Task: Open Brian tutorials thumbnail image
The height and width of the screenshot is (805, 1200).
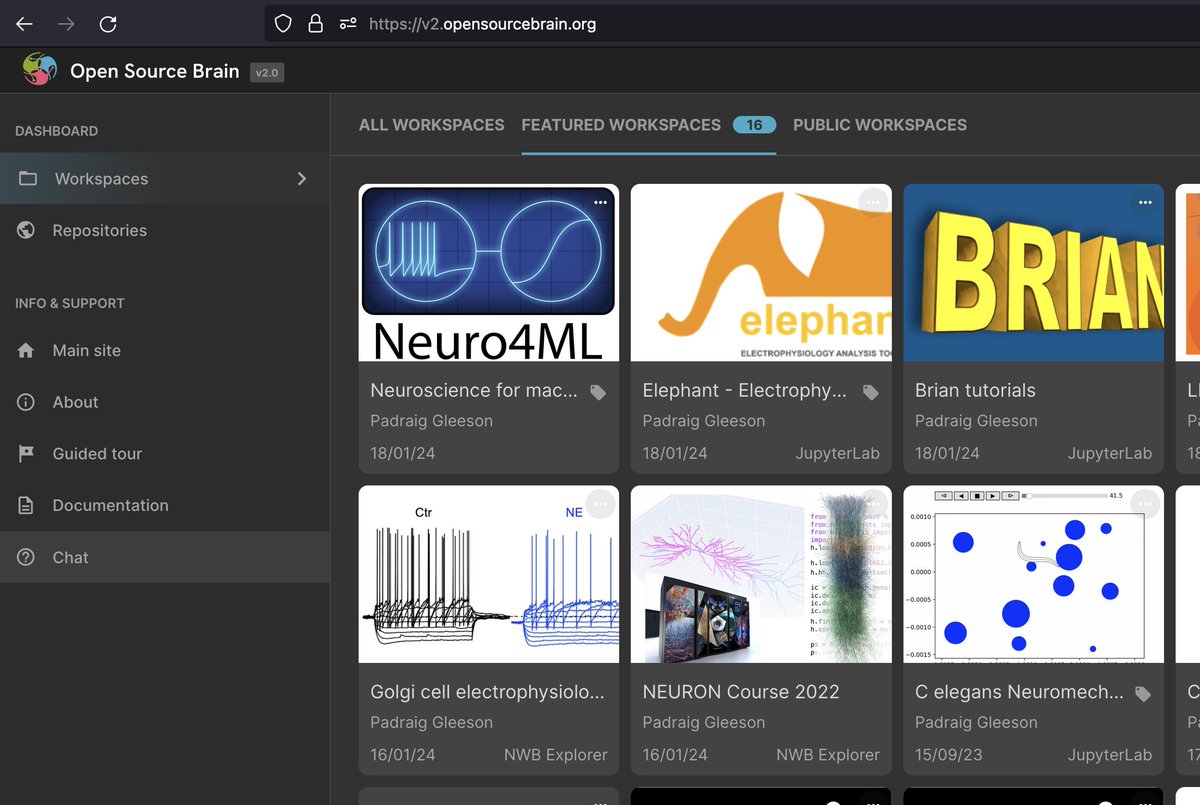Action: click(1034, 273)
